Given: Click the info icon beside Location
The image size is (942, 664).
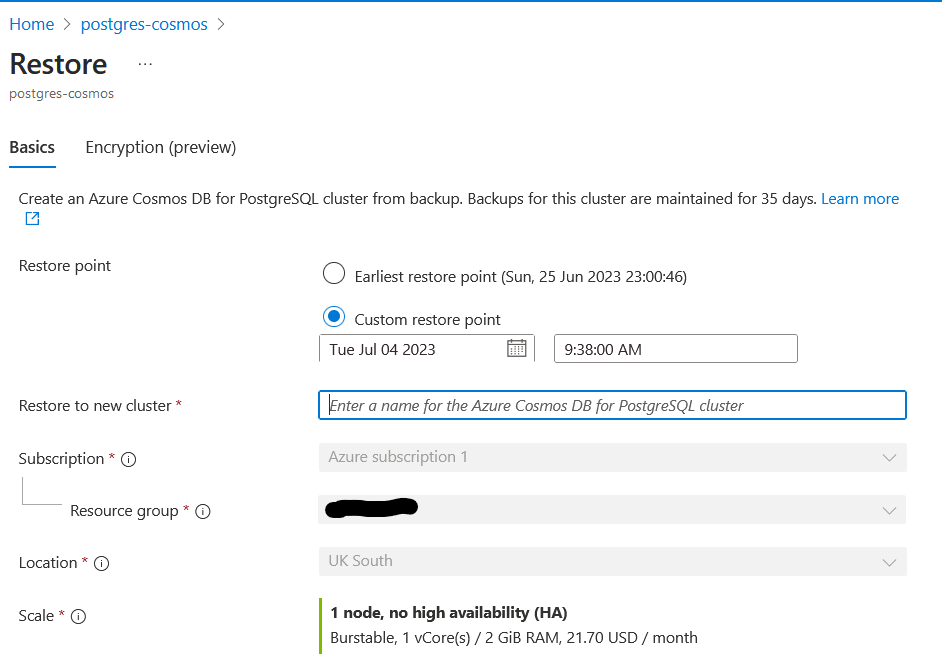Looking at the screenshot, I should (x=103, y=563).
